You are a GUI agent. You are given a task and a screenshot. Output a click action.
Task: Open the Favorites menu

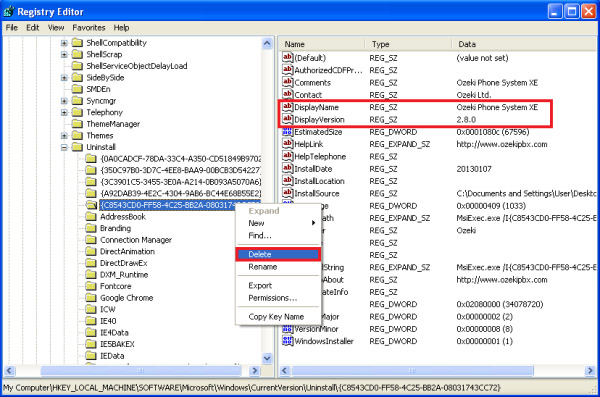click(x=89, y=28)
